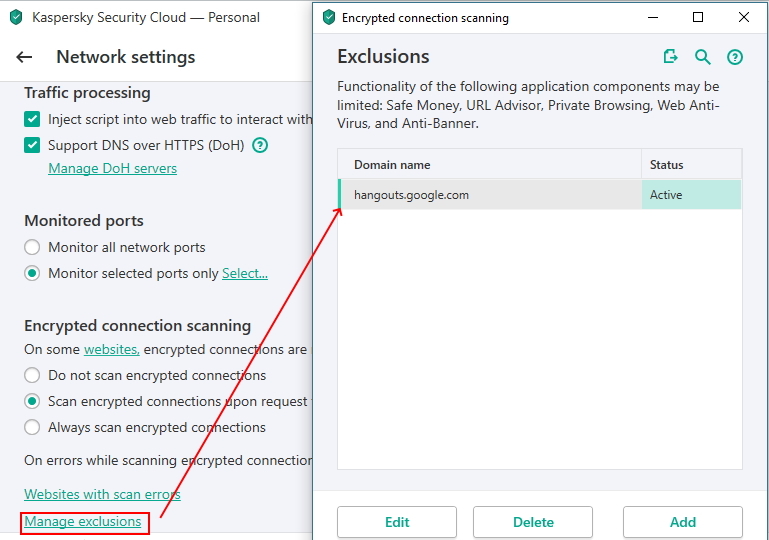Screen dimensions: 769x540
Task: Open the Manage DoH servers link
Action: pyautogui.click(x=112, y=168)
